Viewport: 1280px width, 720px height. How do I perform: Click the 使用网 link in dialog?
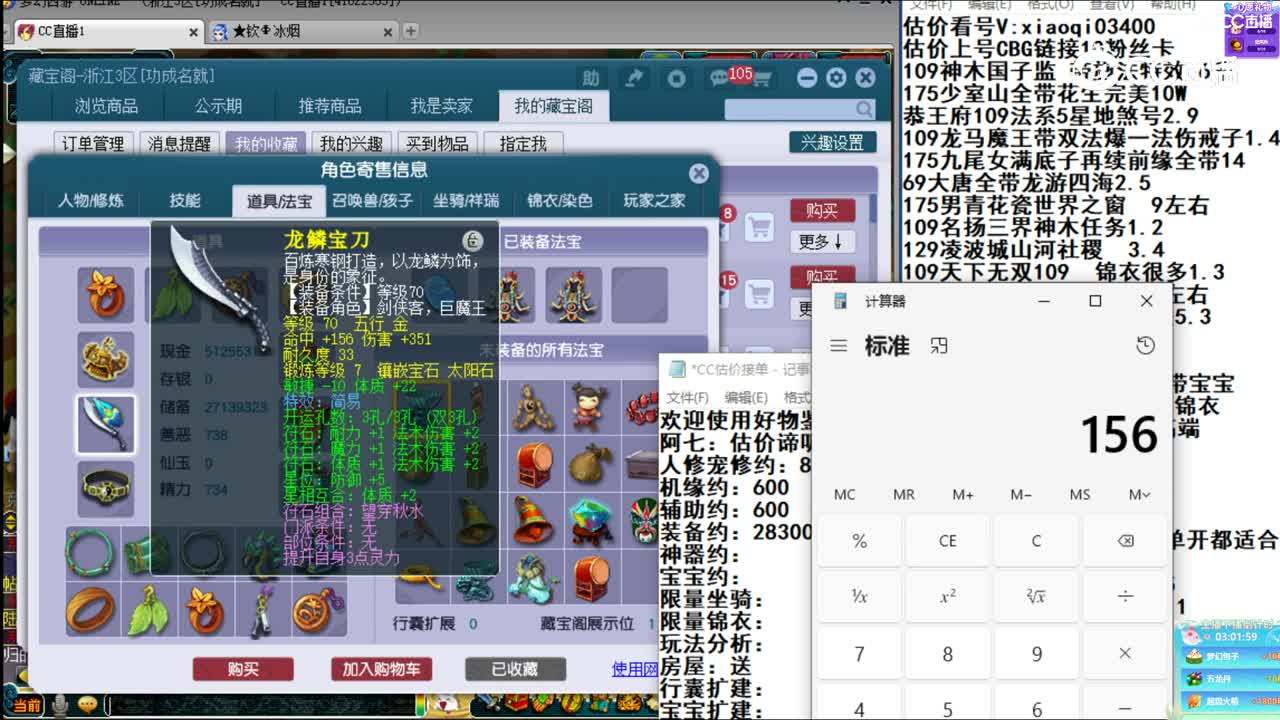pos(635,669)
